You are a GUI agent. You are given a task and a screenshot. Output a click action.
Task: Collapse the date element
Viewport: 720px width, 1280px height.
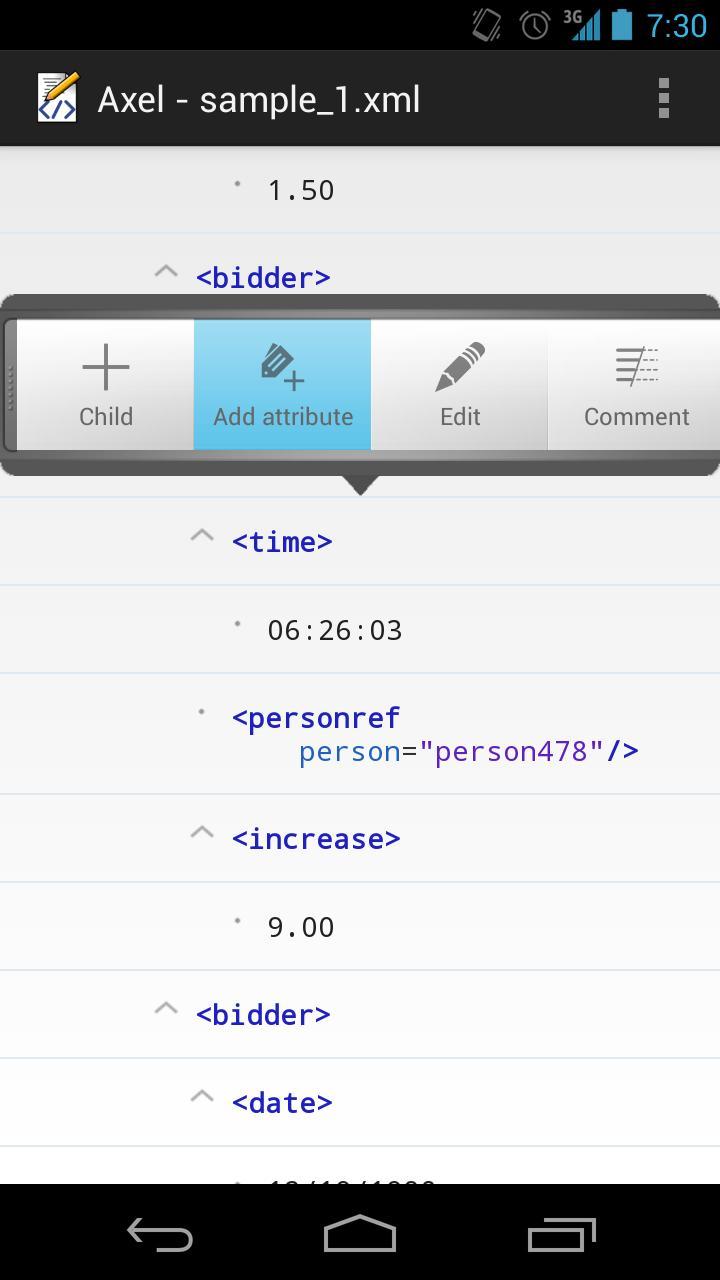pyautogui.click(x=202, y=1095)
